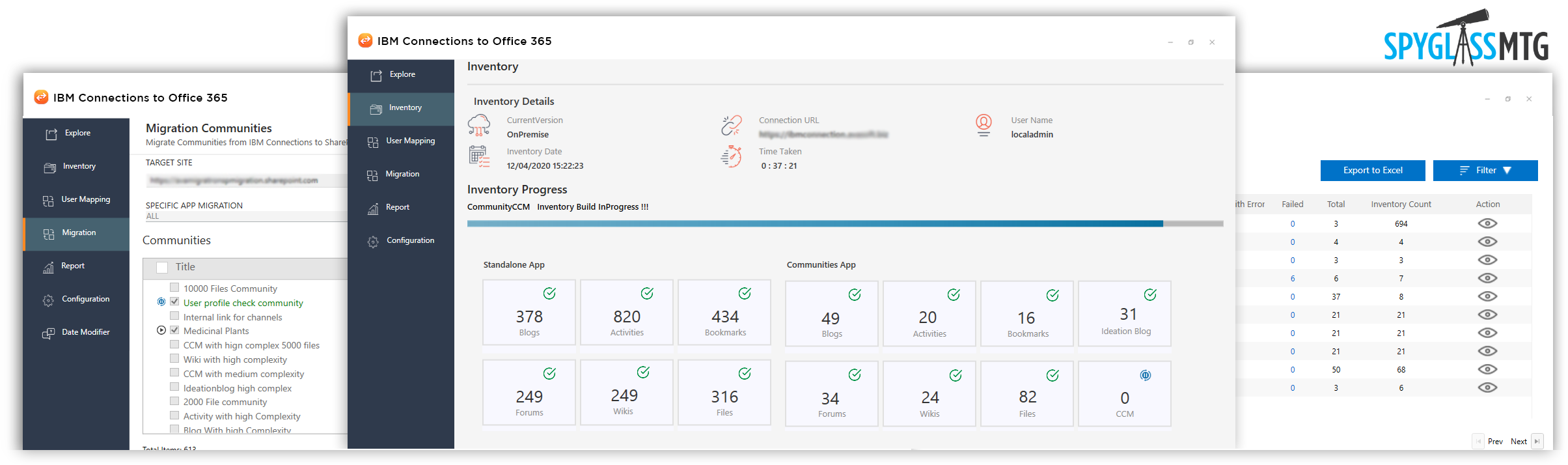Click the Inventory Progress bar
Screen dimensions: 1568x465
click(x=845, y=223)
